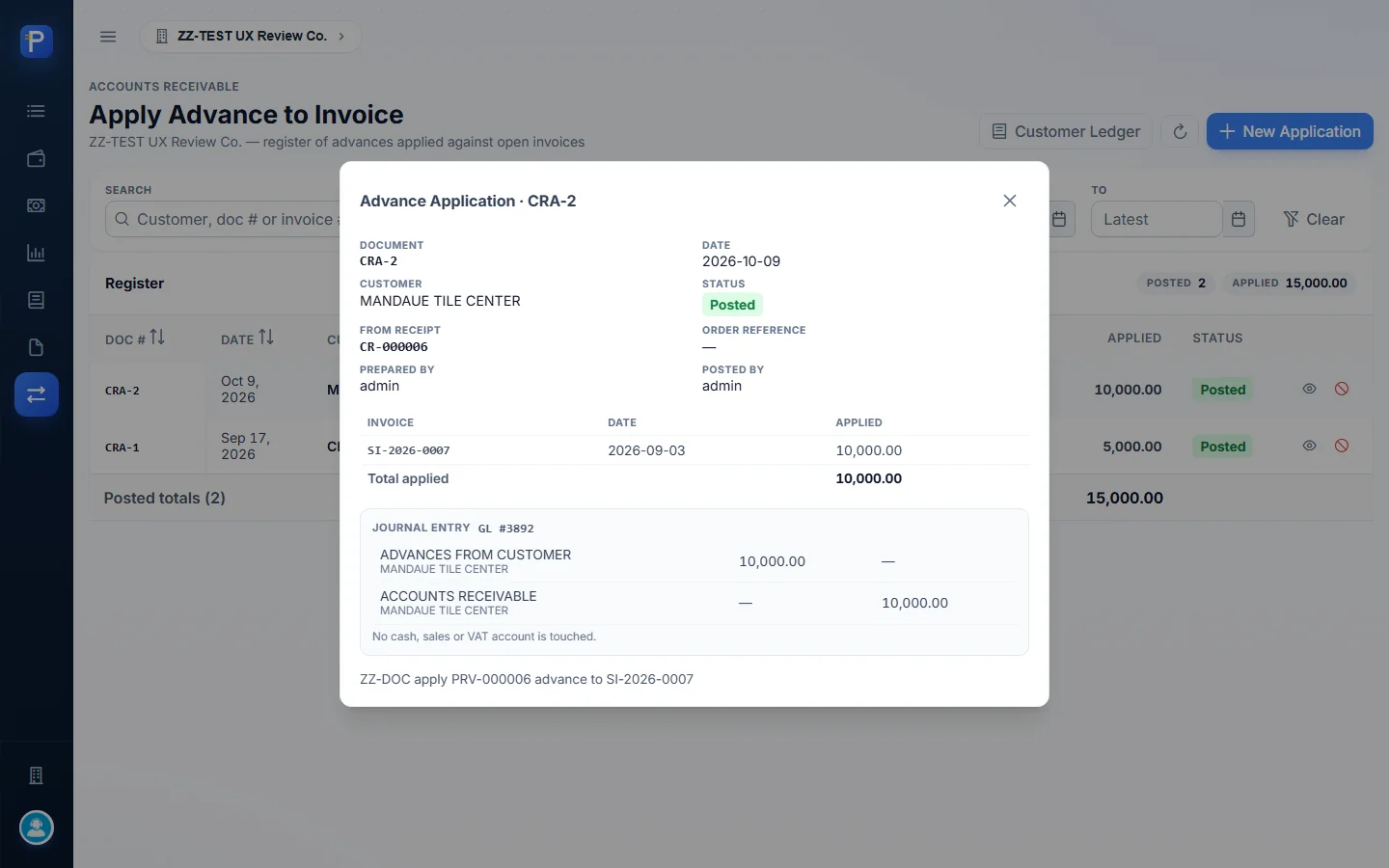Viewport: 1389px width, 868px height.
Task: Click document number CRA-2 in the dialog
Action: pyautogui.click(x=379, y=261)
